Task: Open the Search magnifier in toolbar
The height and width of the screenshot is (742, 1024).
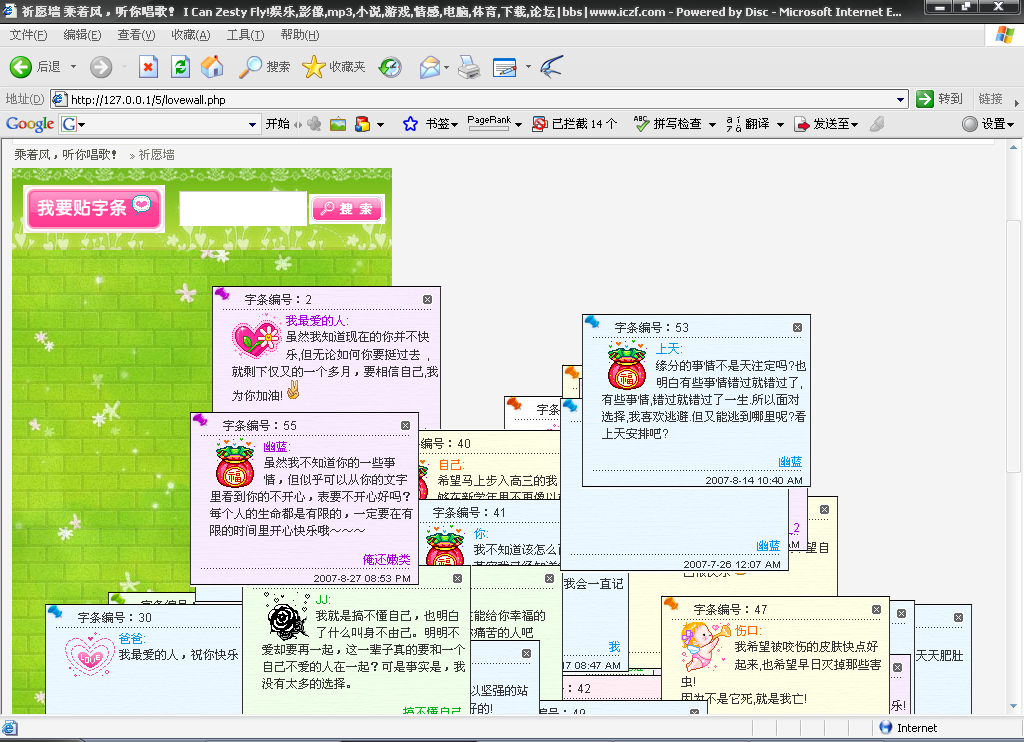Action: point(249,67)
